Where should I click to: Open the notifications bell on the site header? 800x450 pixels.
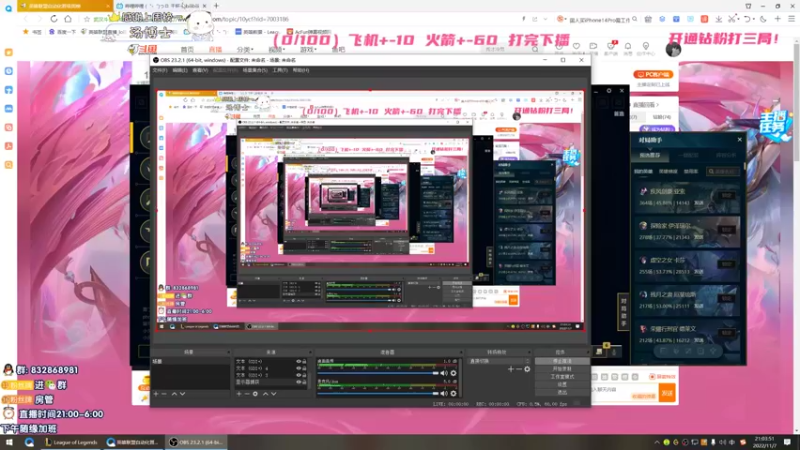[628, 46]
